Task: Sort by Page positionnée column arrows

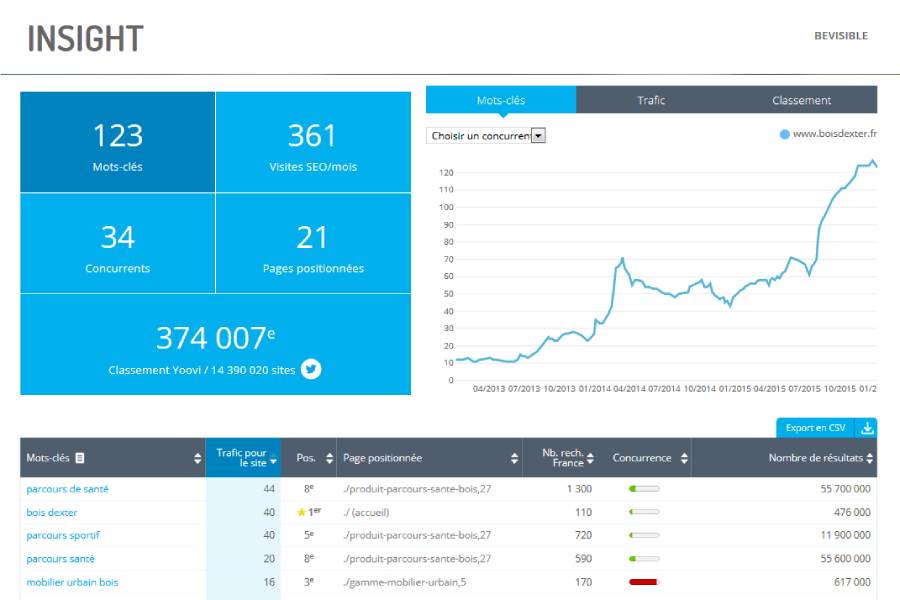Action: click(x=514, y=458)
